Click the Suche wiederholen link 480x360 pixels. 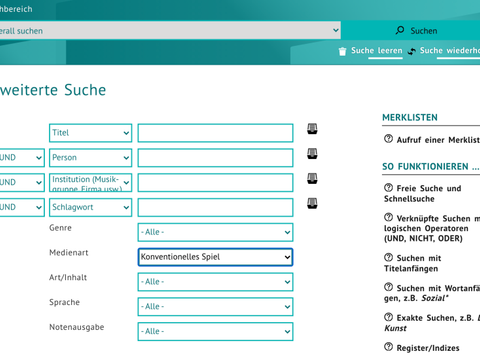450,51
